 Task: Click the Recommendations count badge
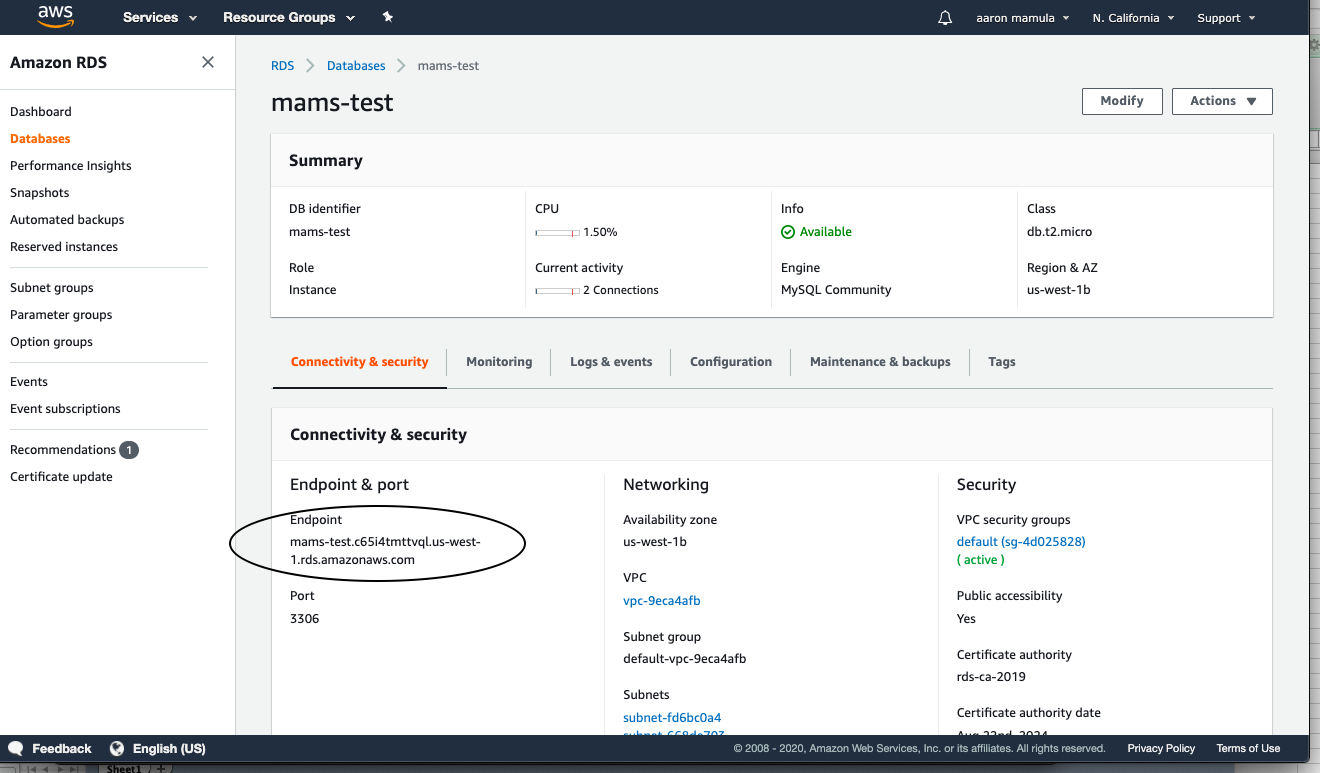(129, 450)
